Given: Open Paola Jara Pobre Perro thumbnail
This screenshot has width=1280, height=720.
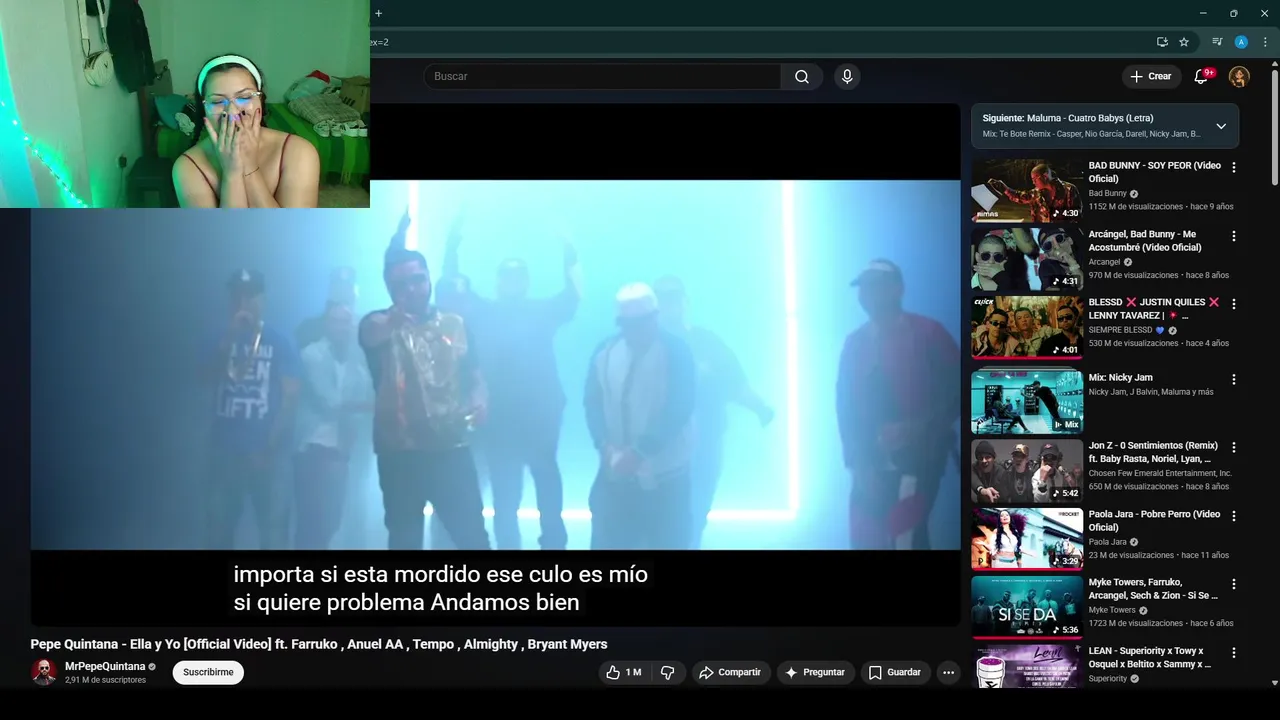Looking at the screenshot, I should [1027, 539].
